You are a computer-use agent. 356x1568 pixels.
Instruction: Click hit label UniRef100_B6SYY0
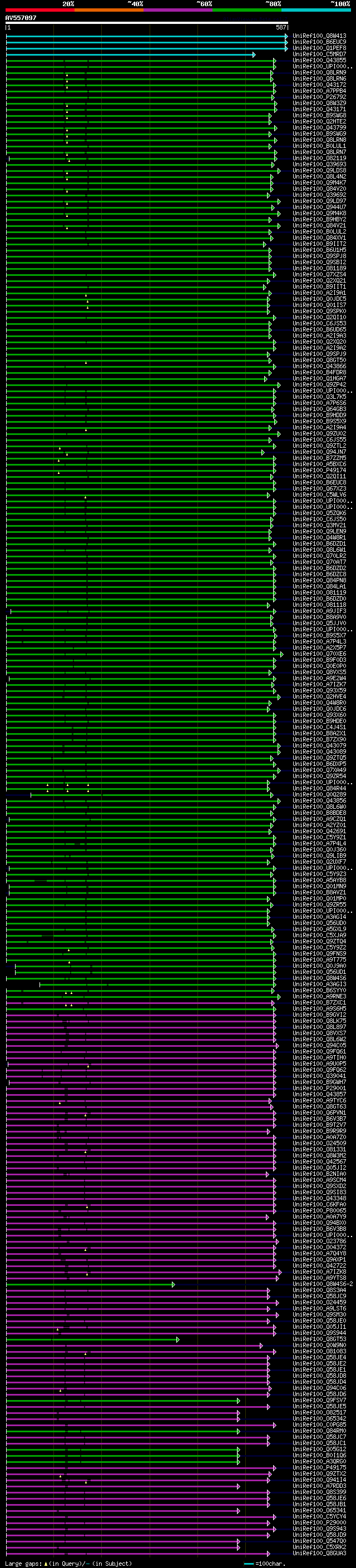319,990
